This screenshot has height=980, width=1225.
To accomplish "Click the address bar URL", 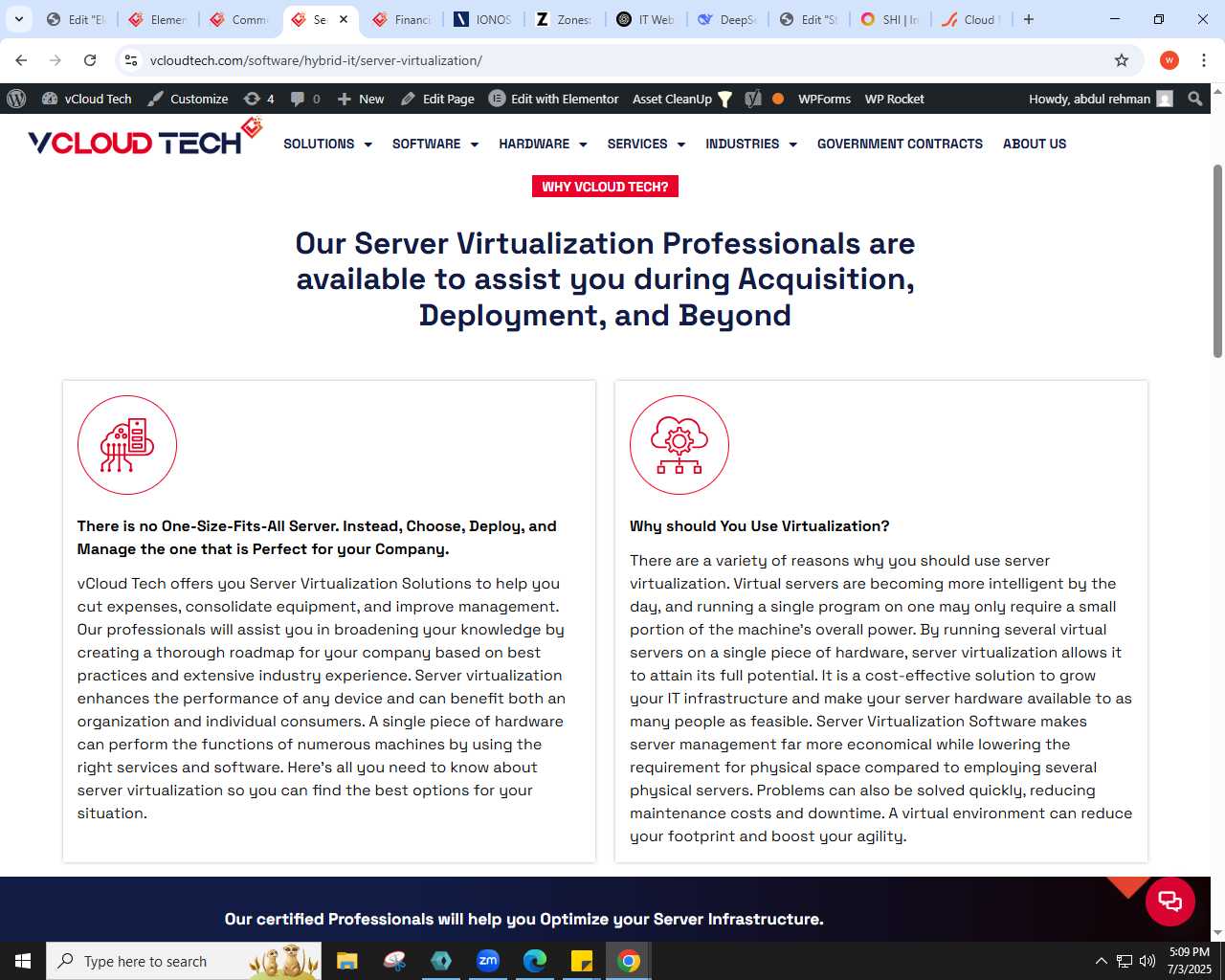I will pos(316,60).
